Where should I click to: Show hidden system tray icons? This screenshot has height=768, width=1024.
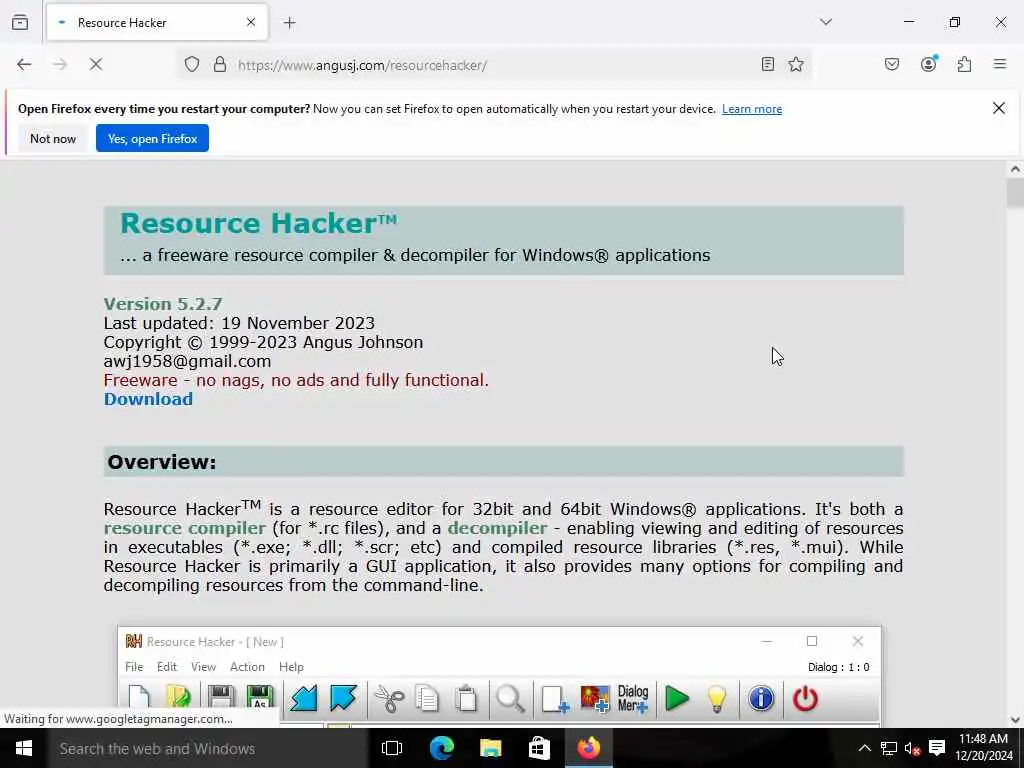[x=864, y=748]
